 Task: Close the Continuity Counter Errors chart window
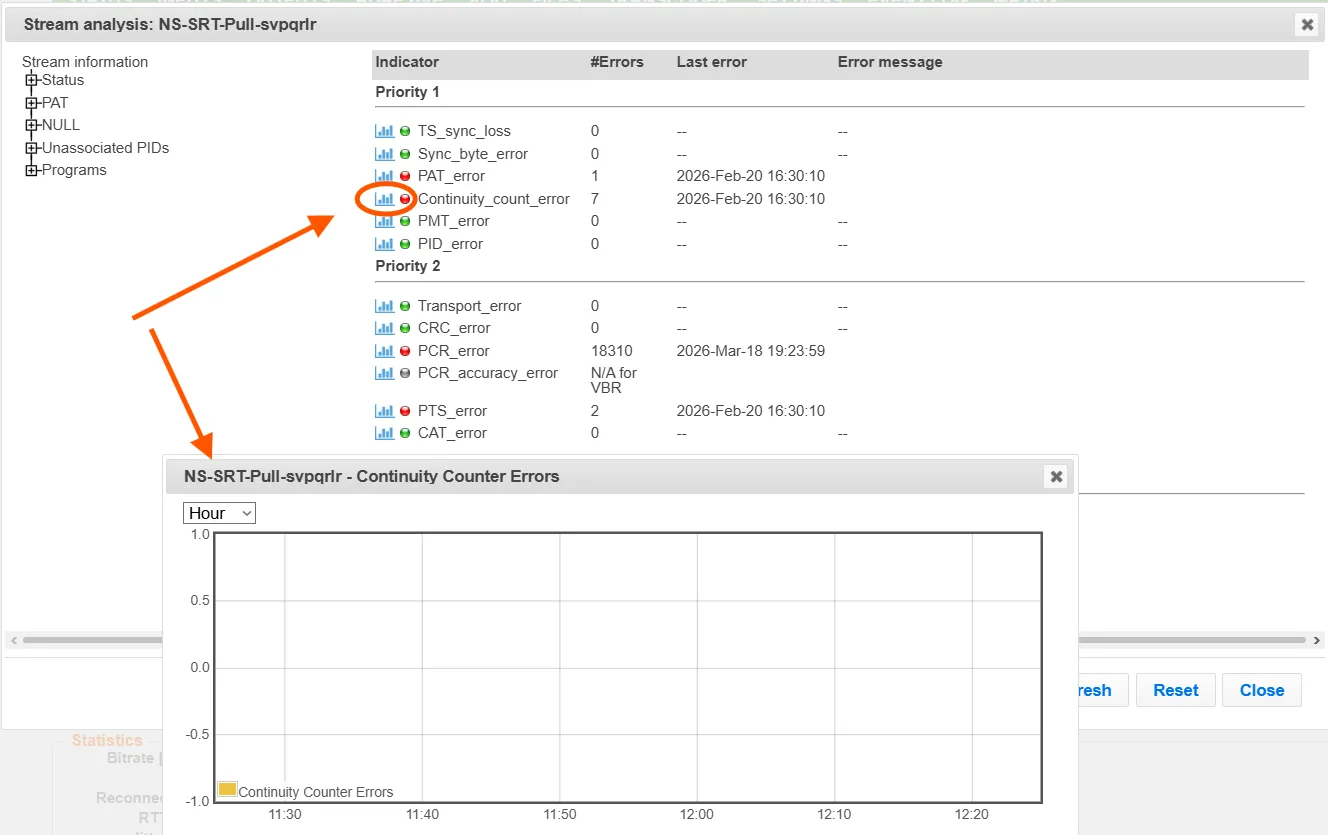pyautogui.click(x=1056, y=477)
